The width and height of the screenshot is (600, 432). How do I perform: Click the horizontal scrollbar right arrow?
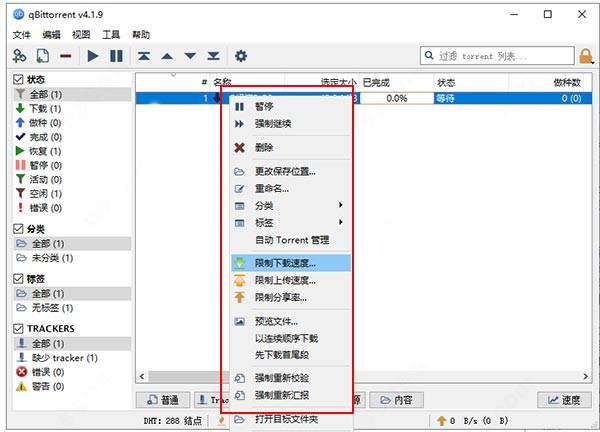[585, 377]
